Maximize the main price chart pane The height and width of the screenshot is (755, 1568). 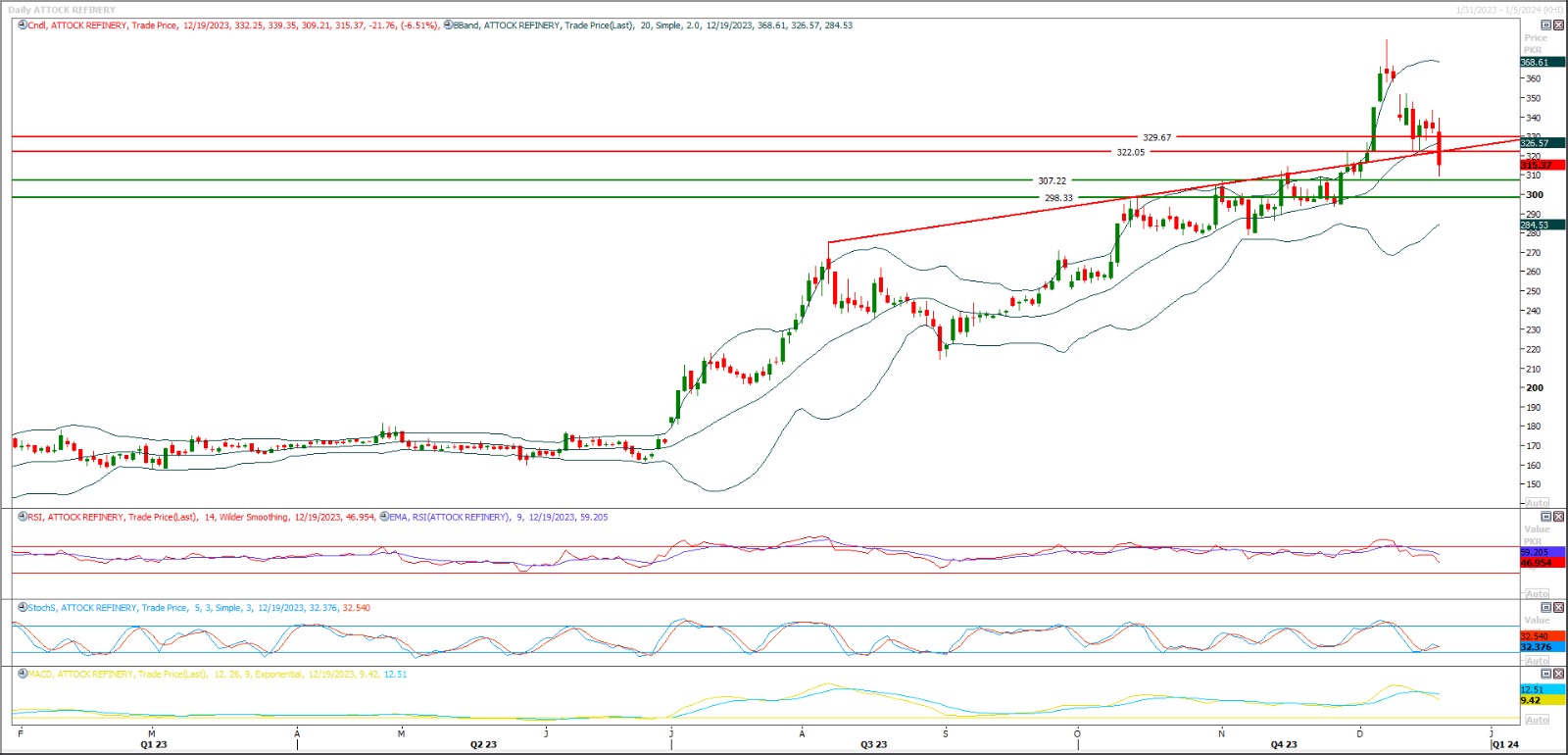(1546, 25)
